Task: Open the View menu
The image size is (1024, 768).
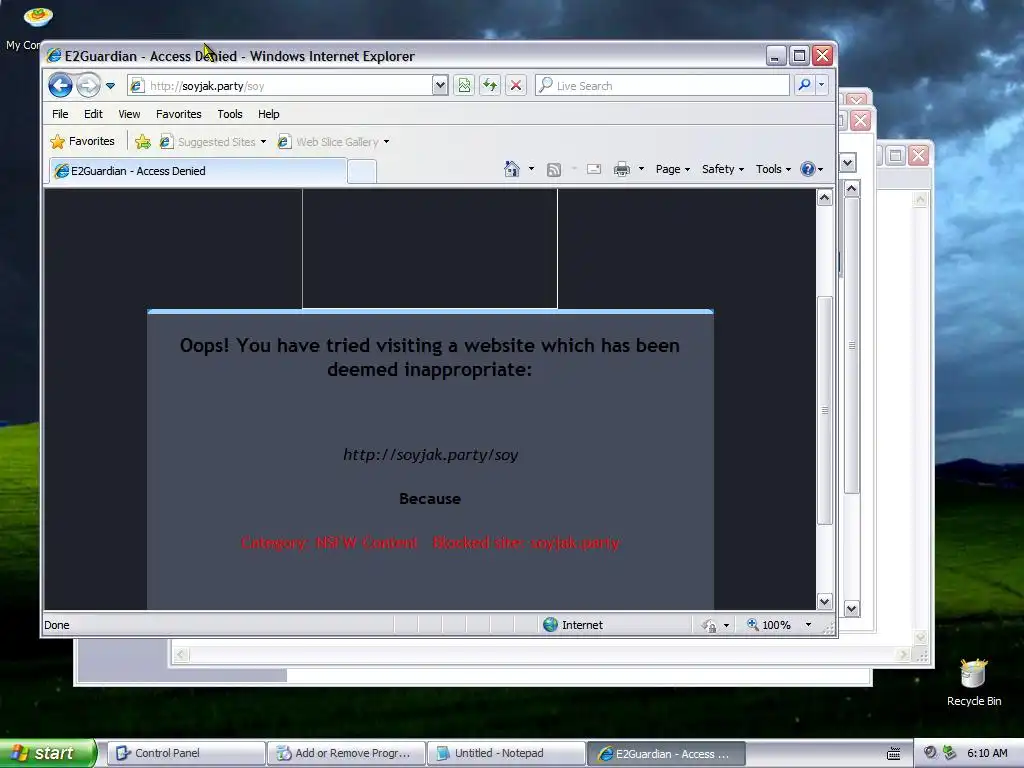Action: 129,114
